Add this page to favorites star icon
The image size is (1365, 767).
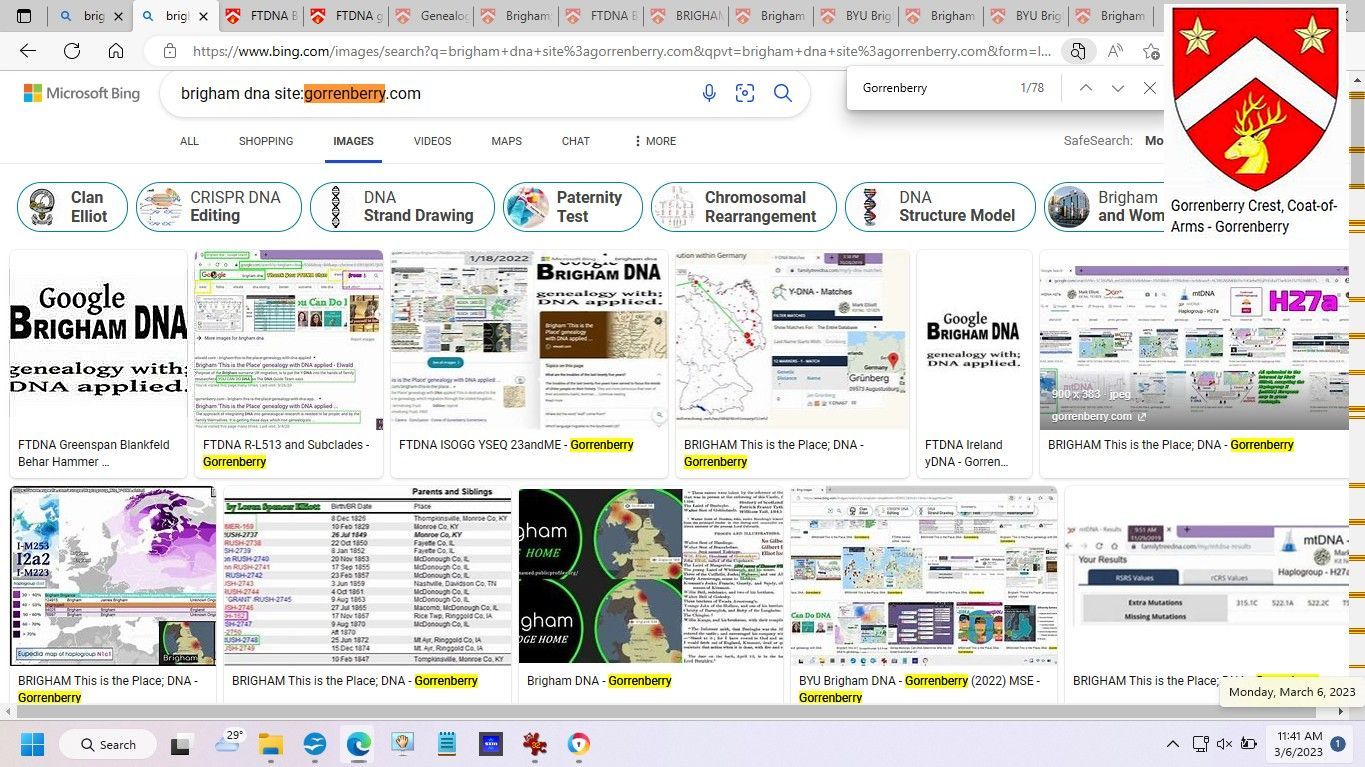coord(1152,51)
